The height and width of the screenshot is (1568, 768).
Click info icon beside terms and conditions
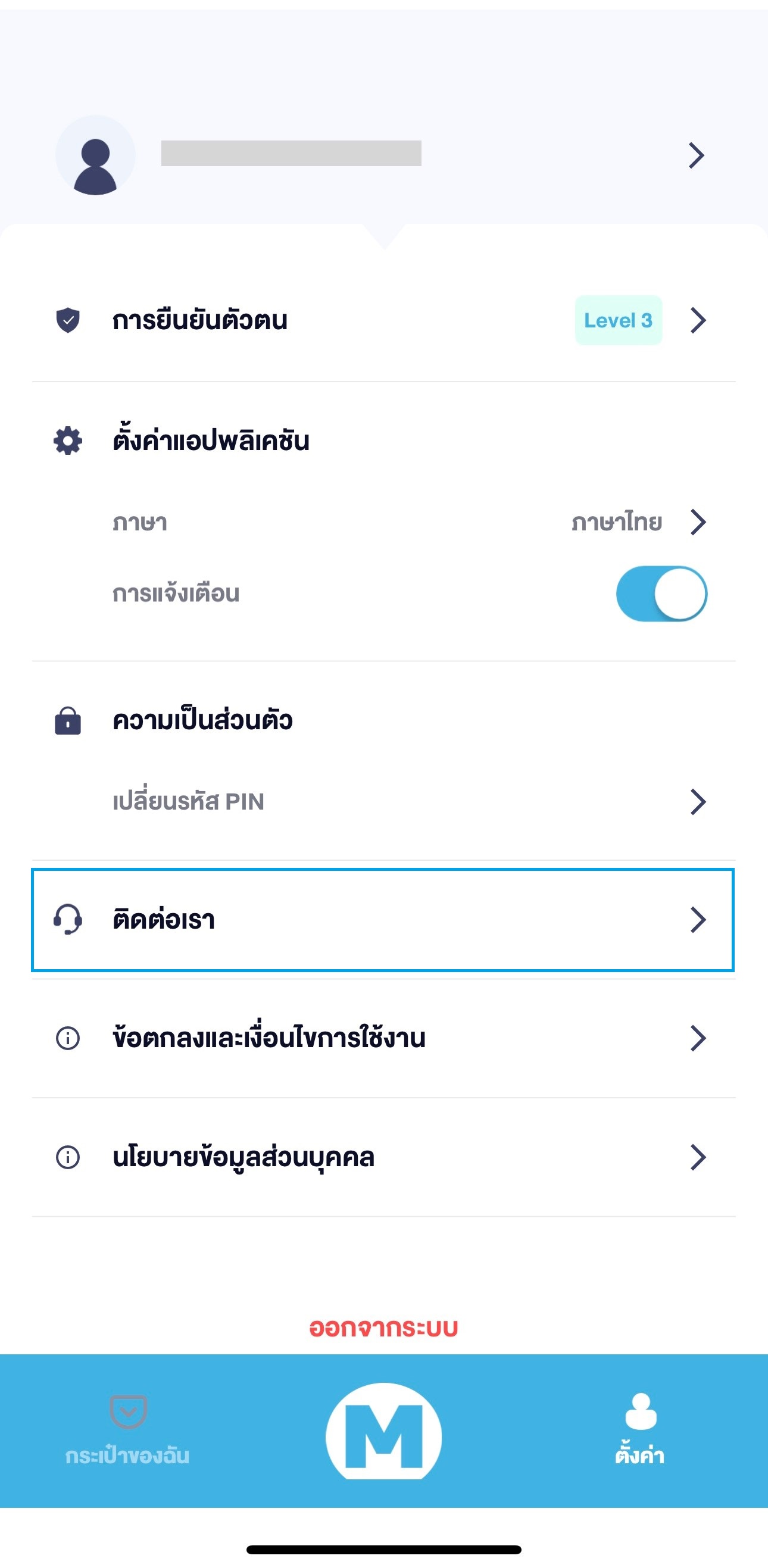[67, 1038]
